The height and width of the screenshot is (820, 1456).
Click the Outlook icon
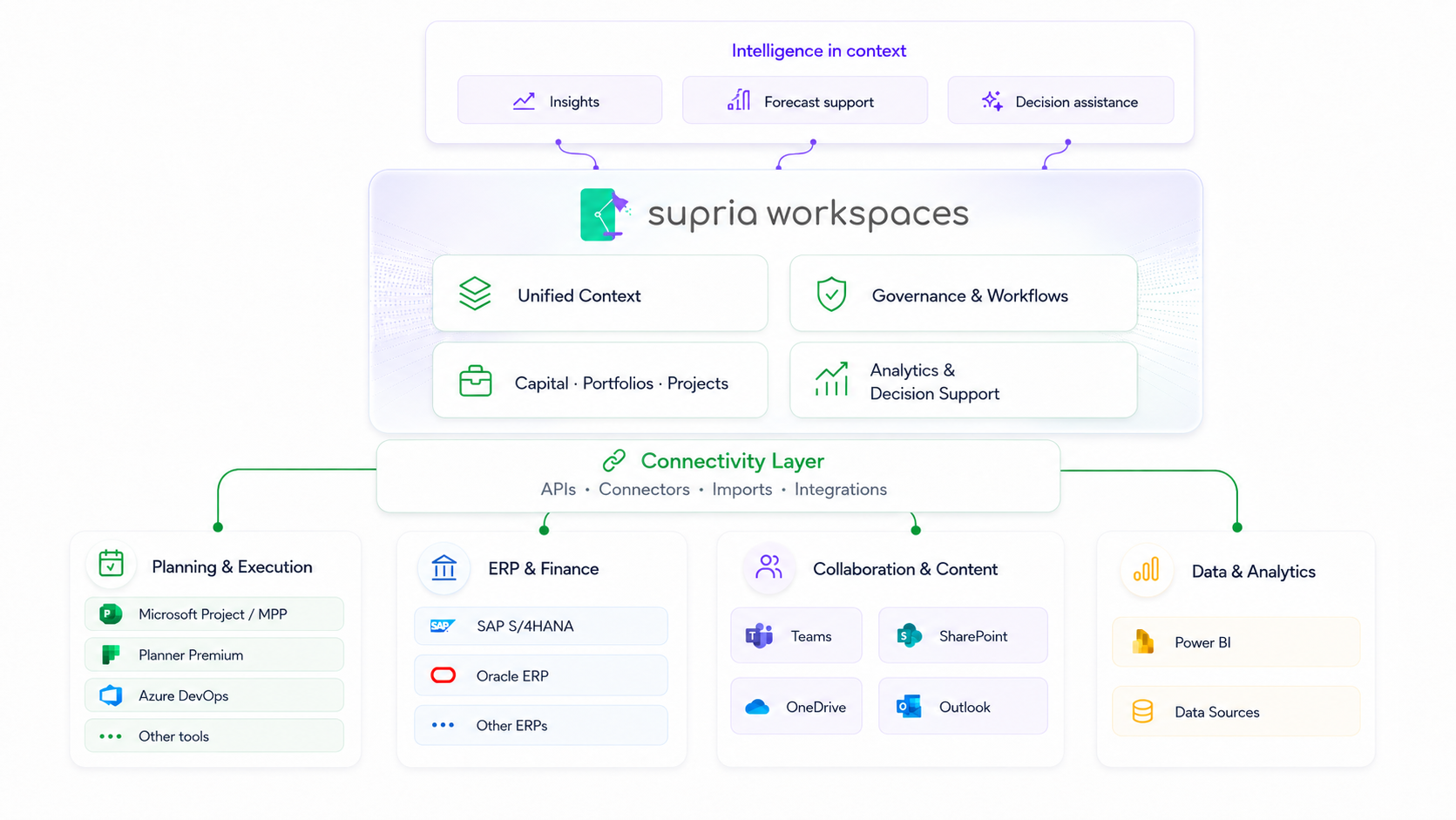(909, 706)
